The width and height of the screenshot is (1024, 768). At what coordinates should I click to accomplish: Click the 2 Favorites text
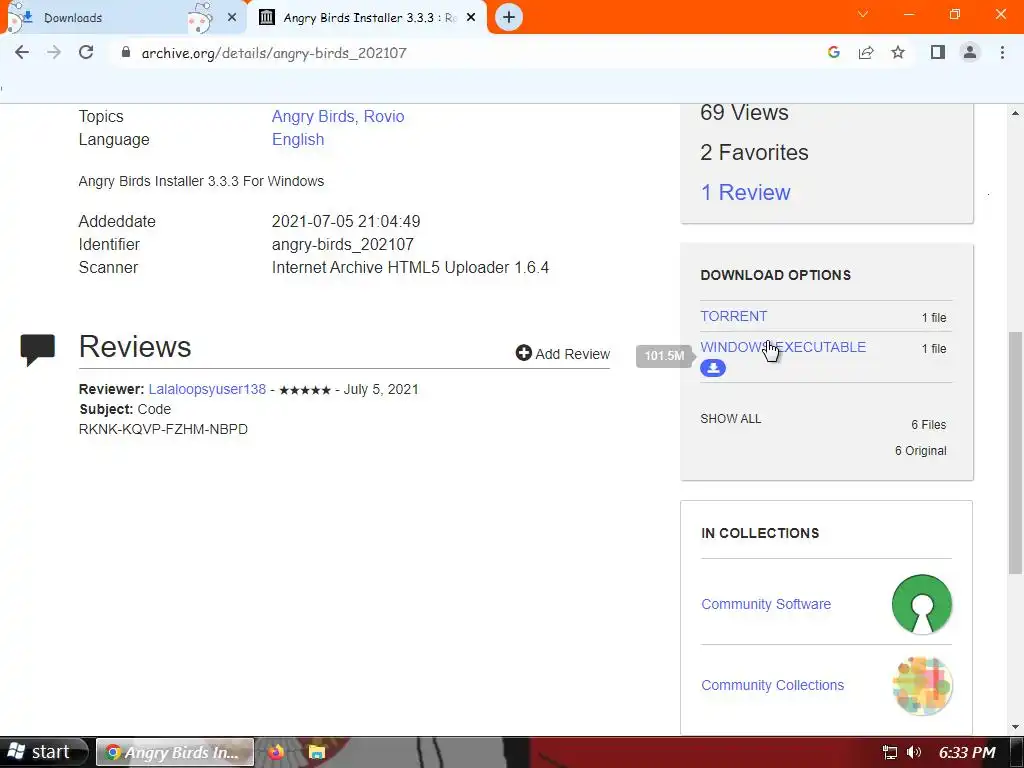(754, 152)
